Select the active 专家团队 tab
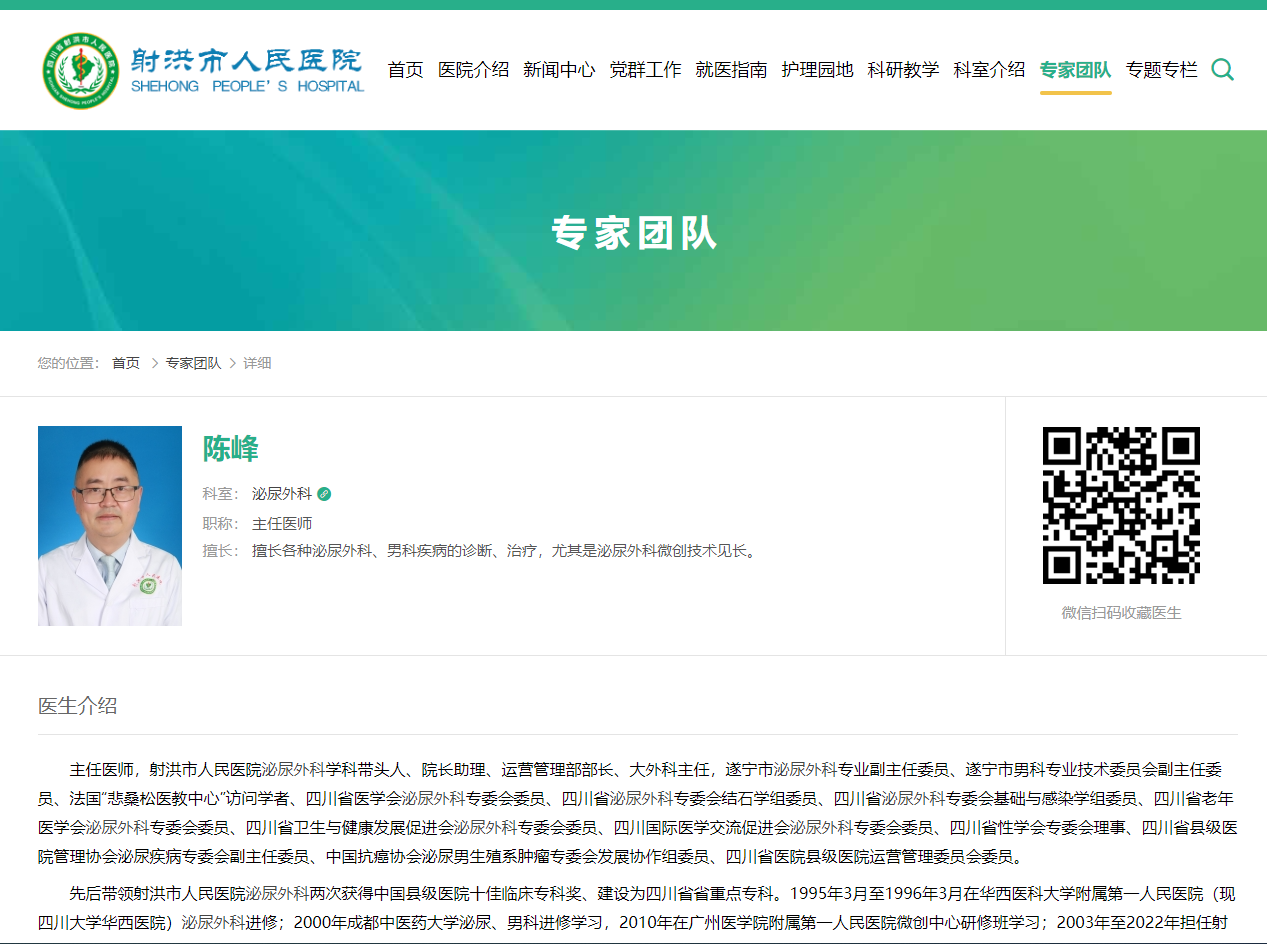1267x944 pixels. (1075, 70)
